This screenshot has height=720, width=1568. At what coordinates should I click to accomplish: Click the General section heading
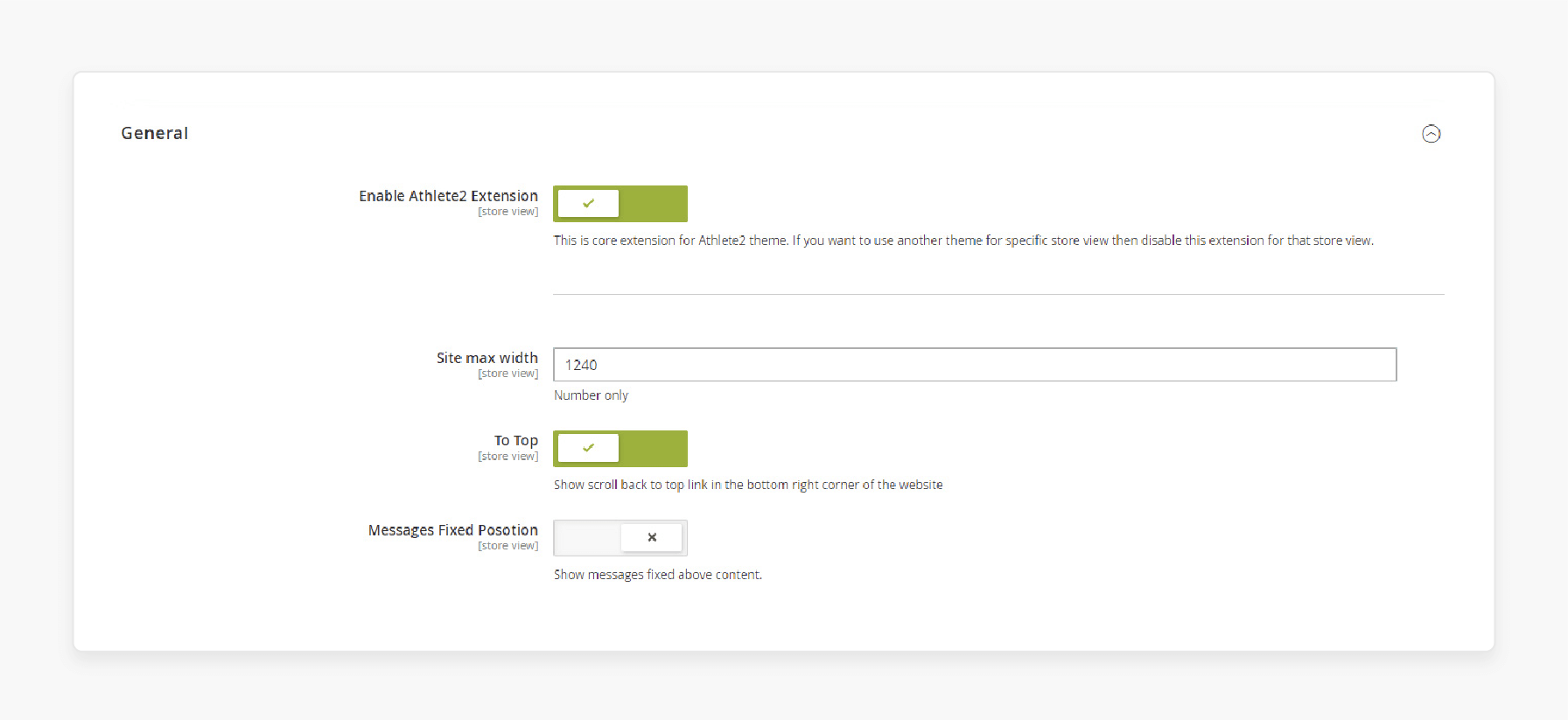[x=155, y=133]
